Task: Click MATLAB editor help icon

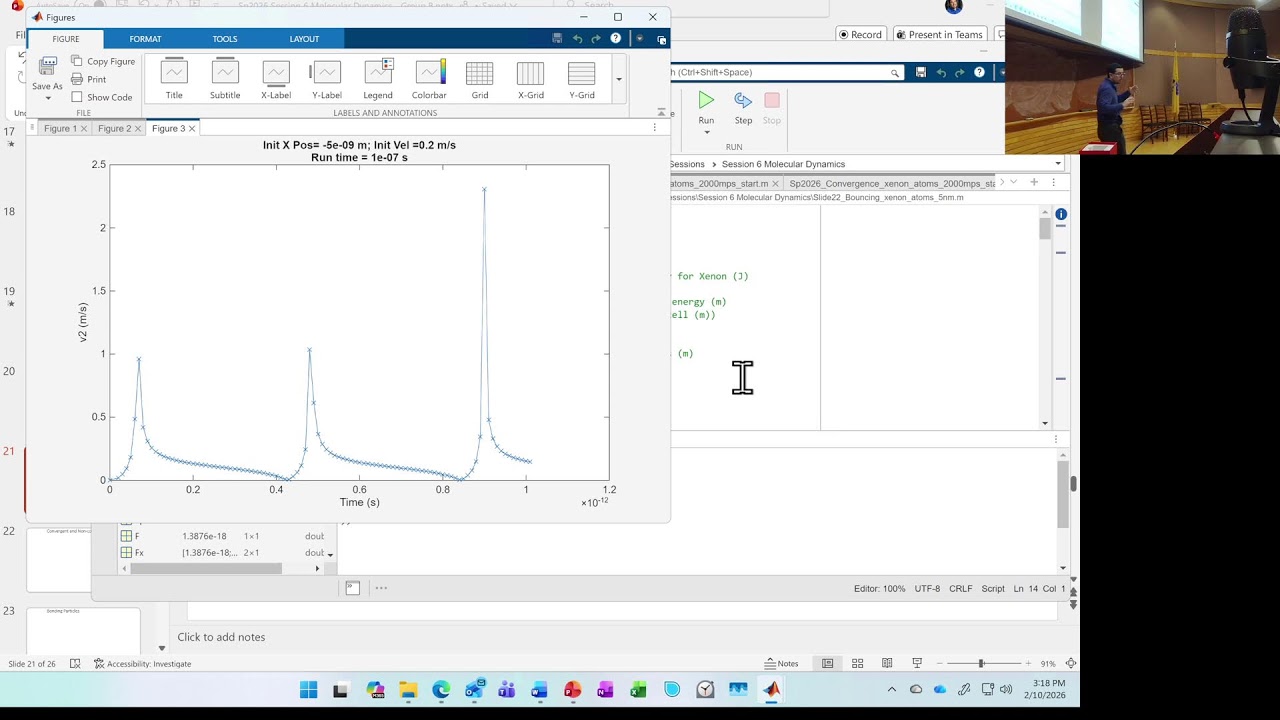Action: [x=979, y=72]
